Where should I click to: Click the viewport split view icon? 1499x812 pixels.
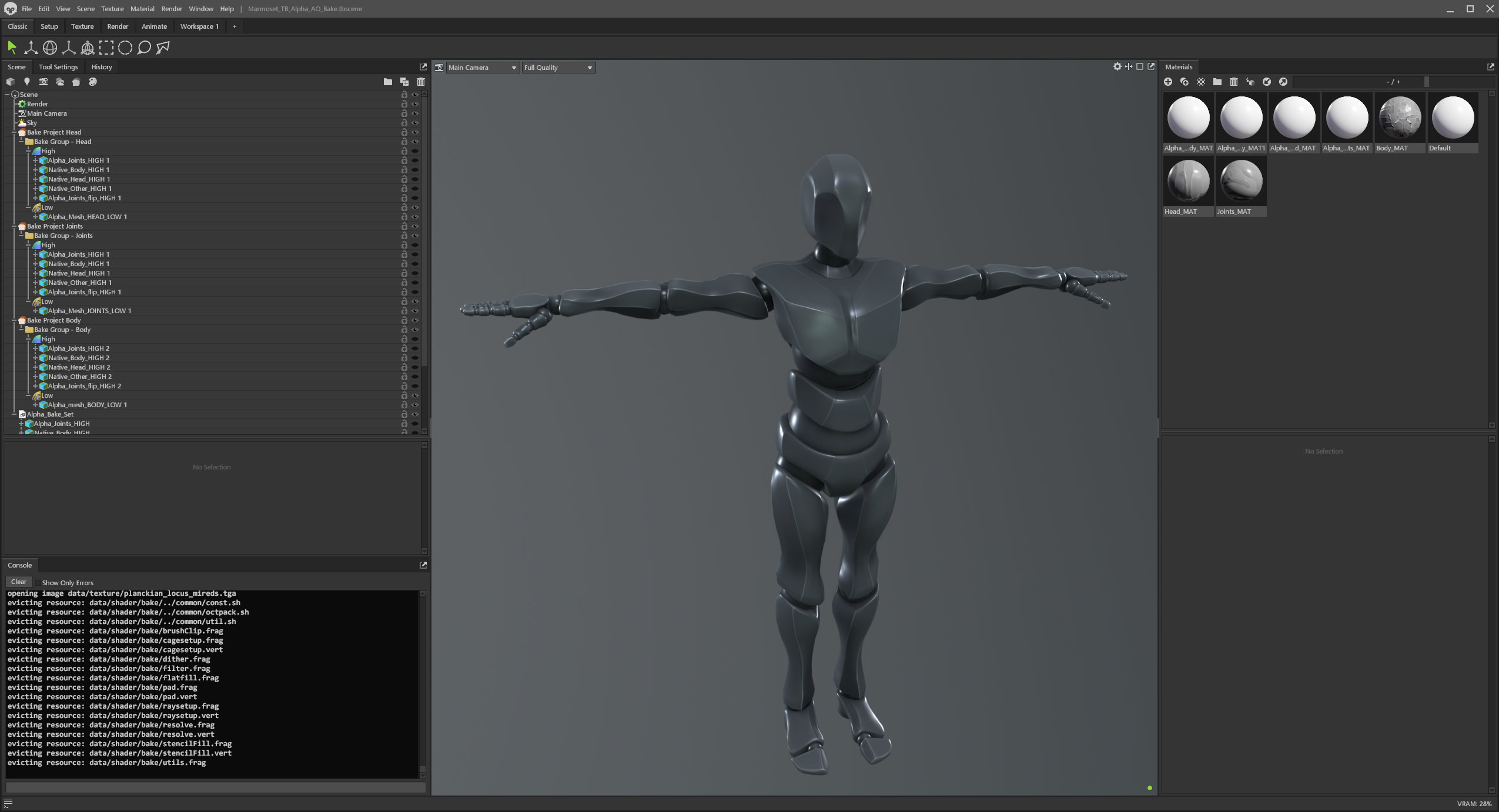click(1129, 67)
